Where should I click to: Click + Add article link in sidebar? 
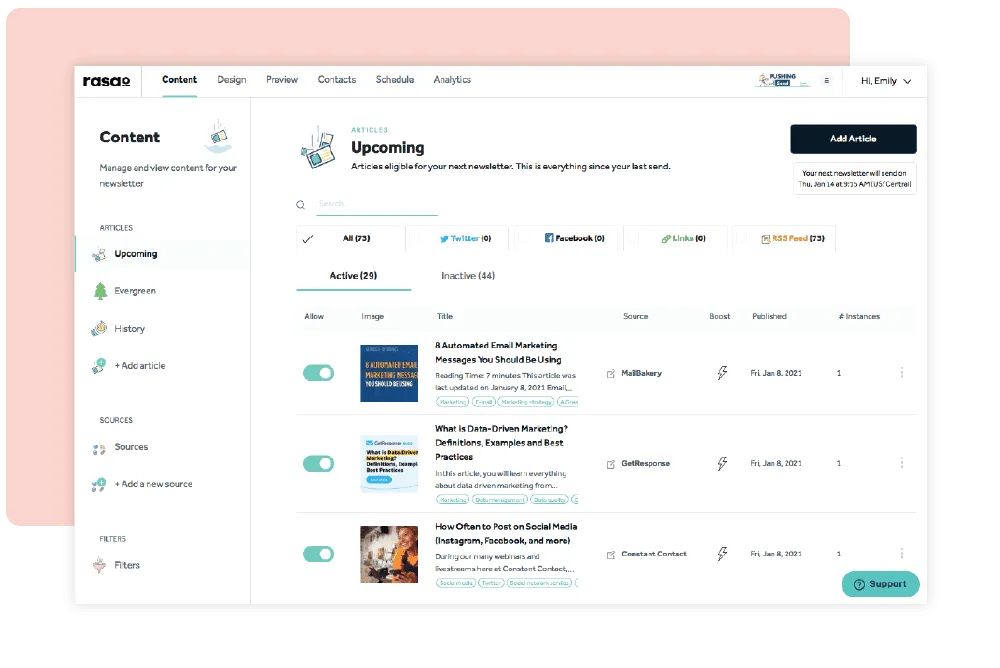point(140,366)
